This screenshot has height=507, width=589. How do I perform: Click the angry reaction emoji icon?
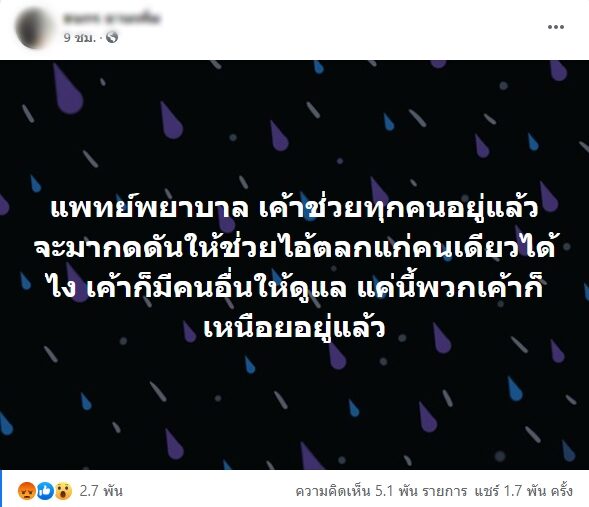coord(27,490)
